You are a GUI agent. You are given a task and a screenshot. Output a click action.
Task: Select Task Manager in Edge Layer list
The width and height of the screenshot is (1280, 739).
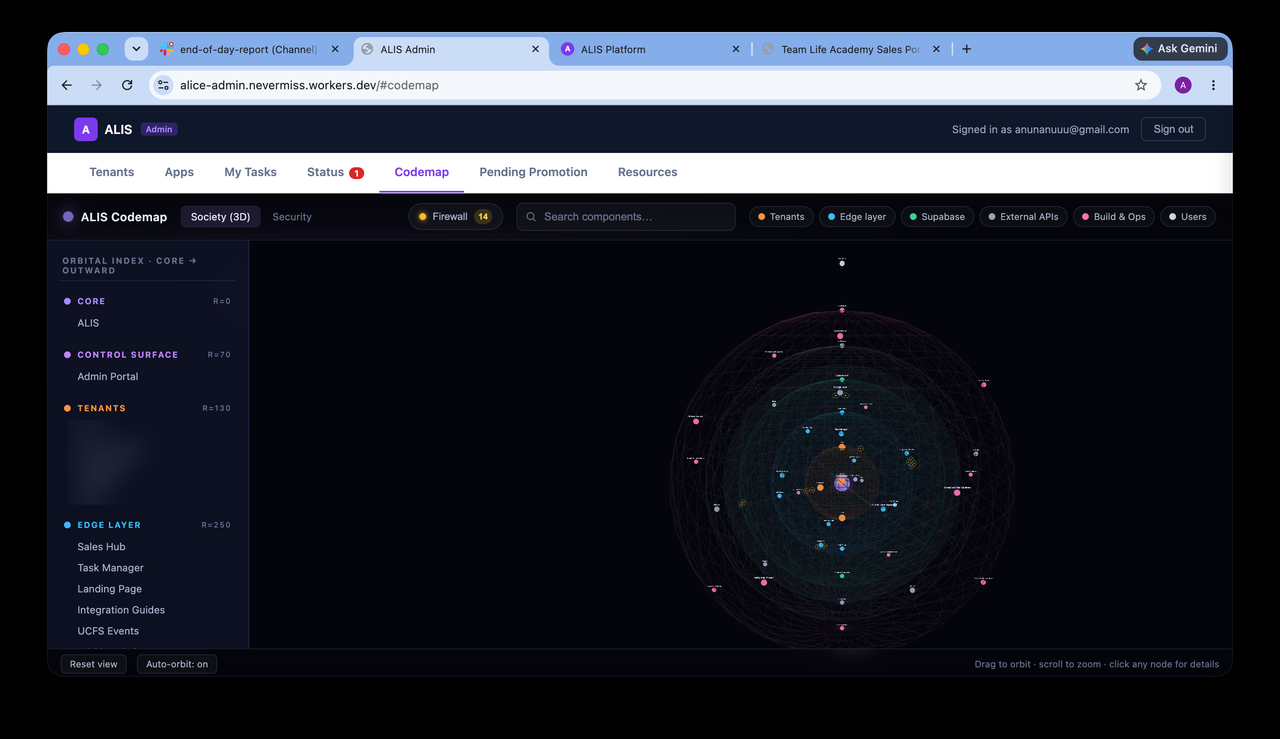[110, 568]
